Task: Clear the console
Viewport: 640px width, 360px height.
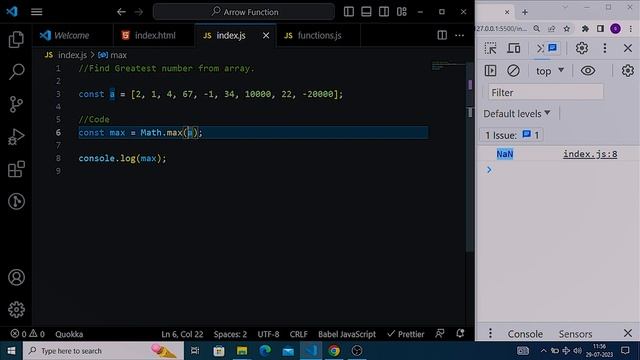Action: (513, 71)
